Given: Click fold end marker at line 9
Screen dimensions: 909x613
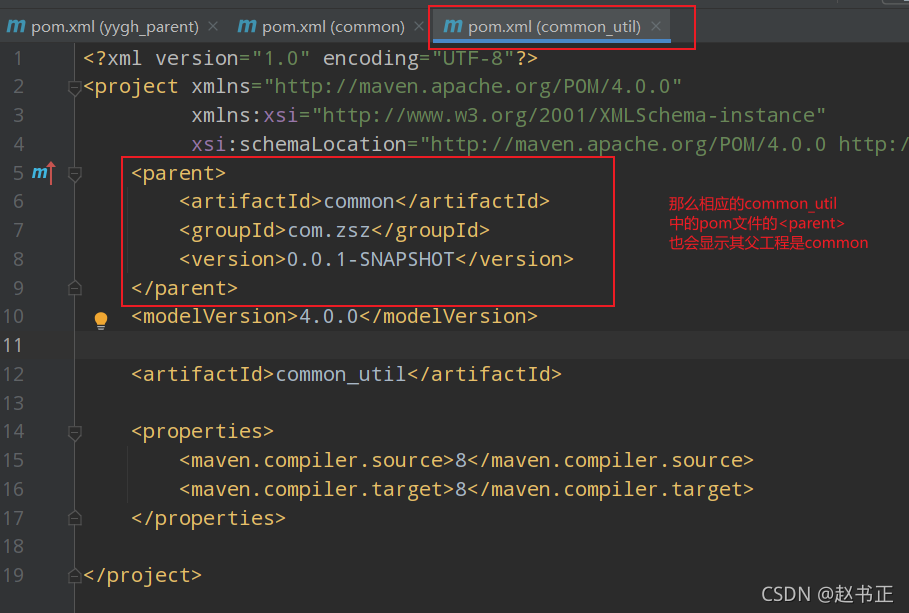Looking at the screenshot, I should pyautogui.click(x=74, y=288).
